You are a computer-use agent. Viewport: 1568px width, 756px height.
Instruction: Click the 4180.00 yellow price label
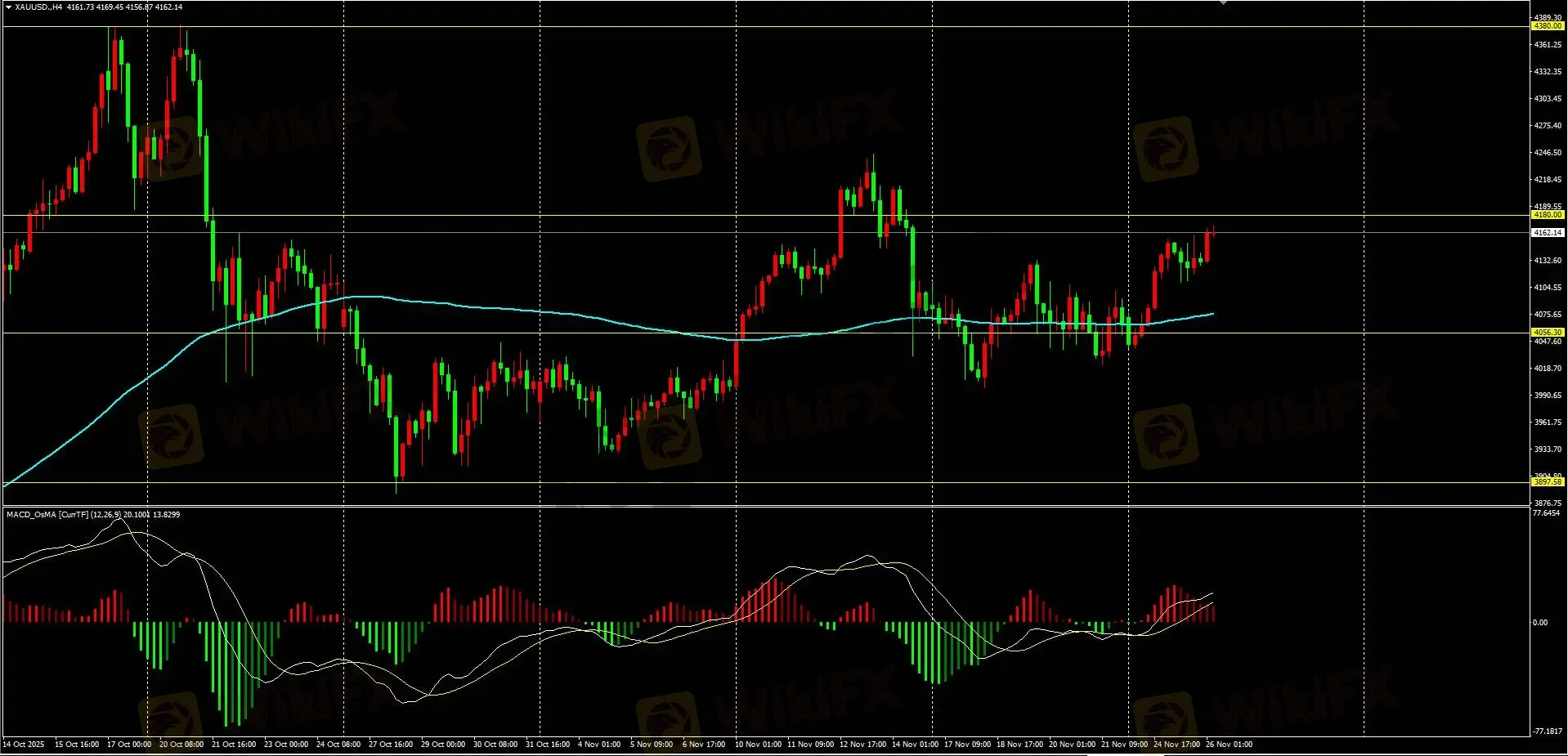1547,215
